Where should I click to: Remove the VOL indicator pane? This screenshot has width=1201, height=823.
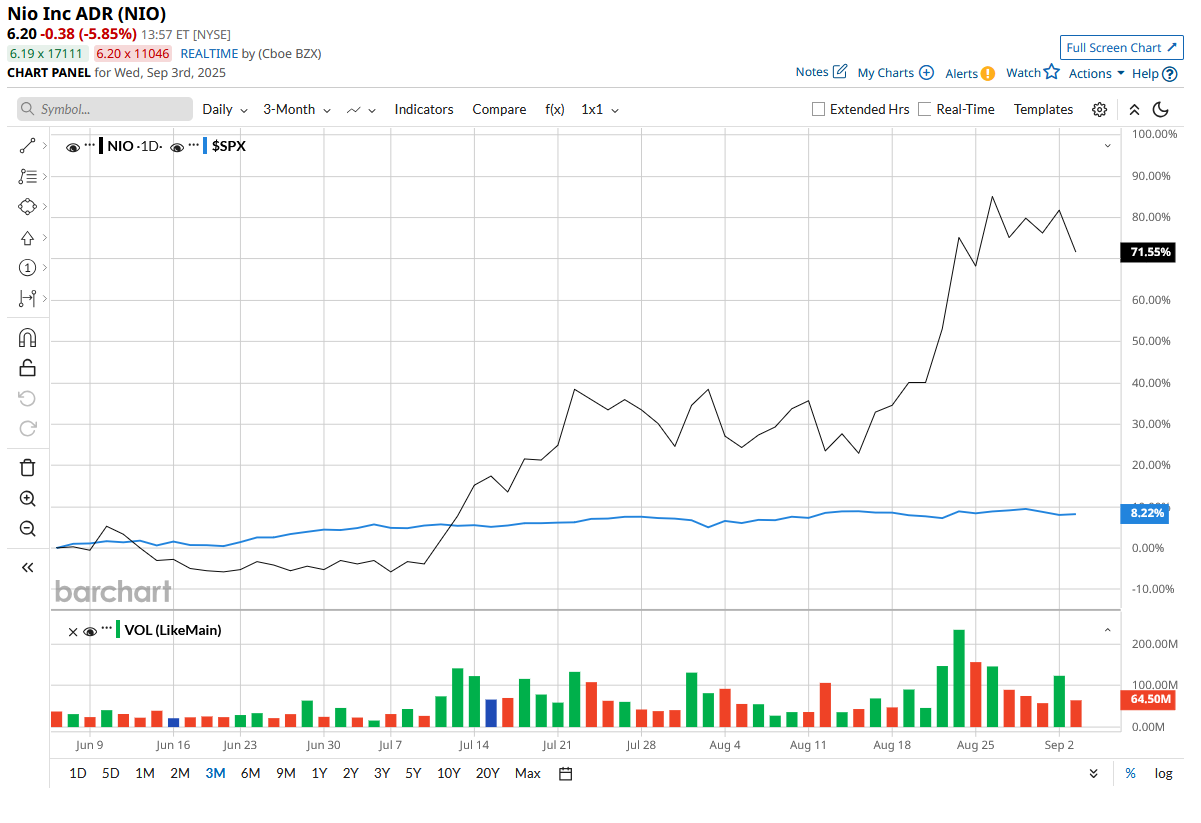(x=73, y=632)
